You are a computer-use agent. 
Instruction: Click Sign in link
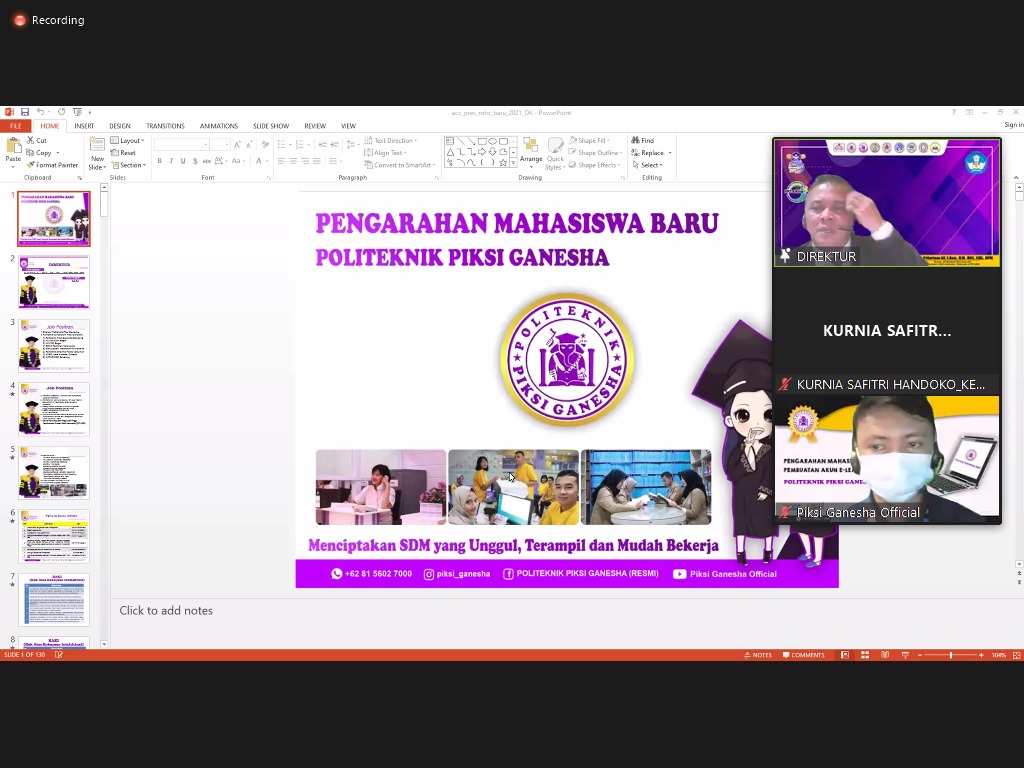1014,125
